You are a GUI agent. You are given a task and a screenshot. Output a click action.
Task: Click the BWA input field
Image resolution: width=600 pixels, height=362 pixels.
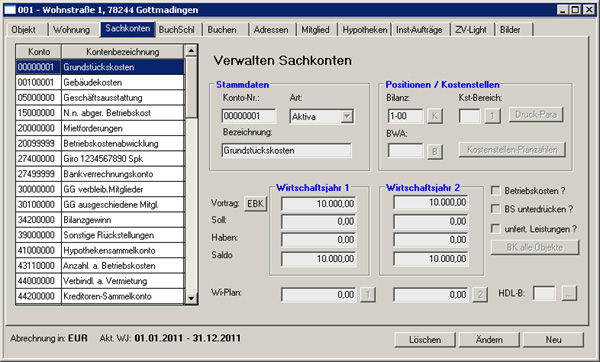click(x=405, y=150)
